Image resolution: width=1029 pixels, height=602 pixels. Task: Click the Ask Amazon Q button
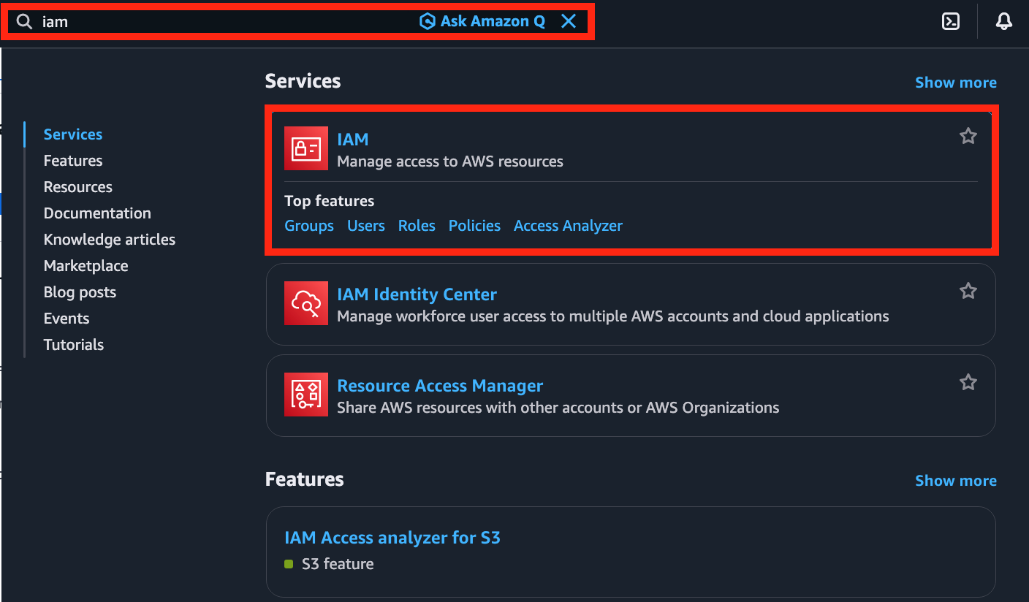coord(482,21)
